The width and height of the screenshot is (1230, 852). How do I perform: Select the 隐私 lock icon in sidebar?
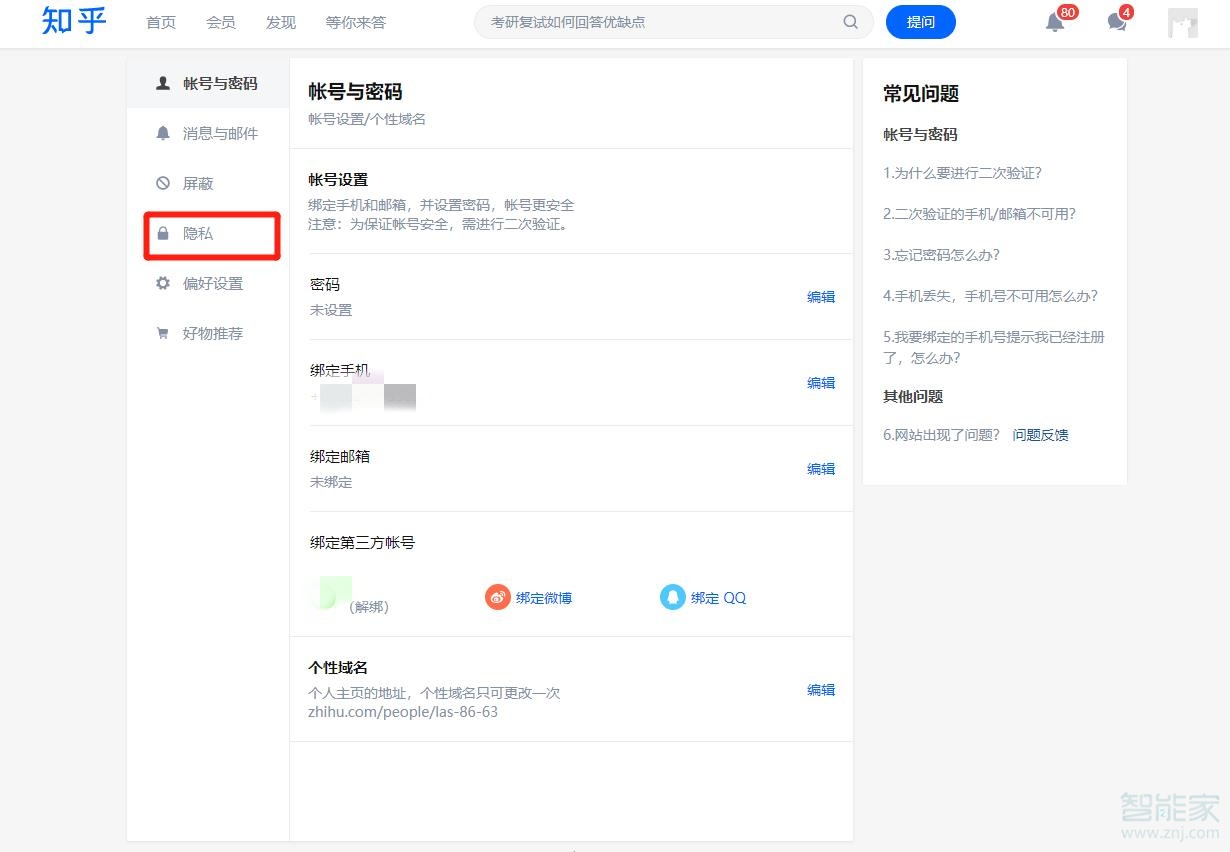coord(162,233)
